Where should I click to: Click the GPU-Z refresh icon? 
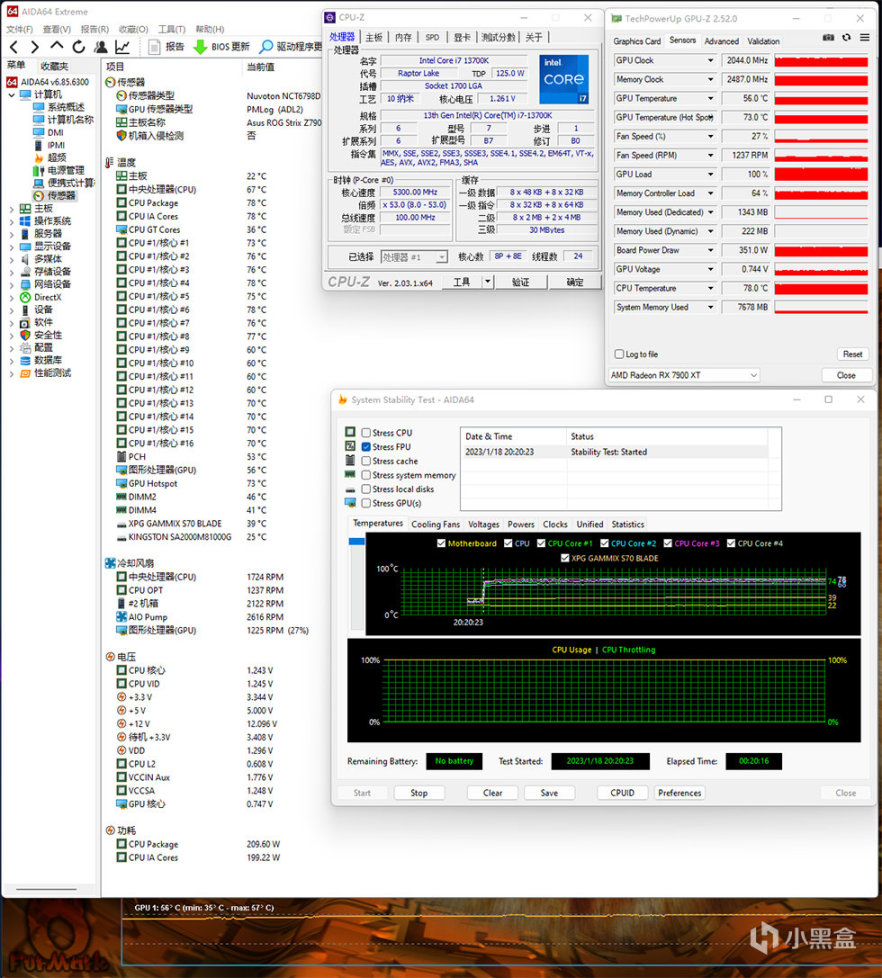(x=846, y=37)
